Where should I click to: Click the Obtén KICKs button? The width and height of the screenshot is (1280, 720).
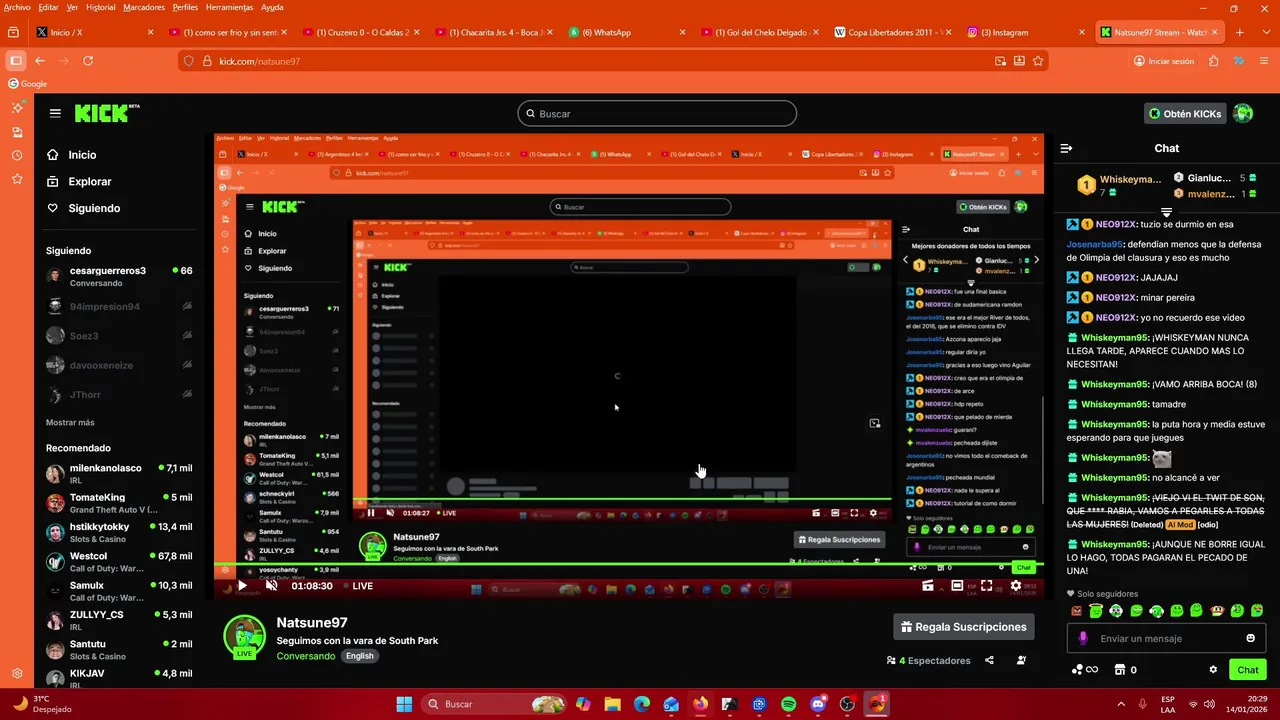coord(1185,114)
